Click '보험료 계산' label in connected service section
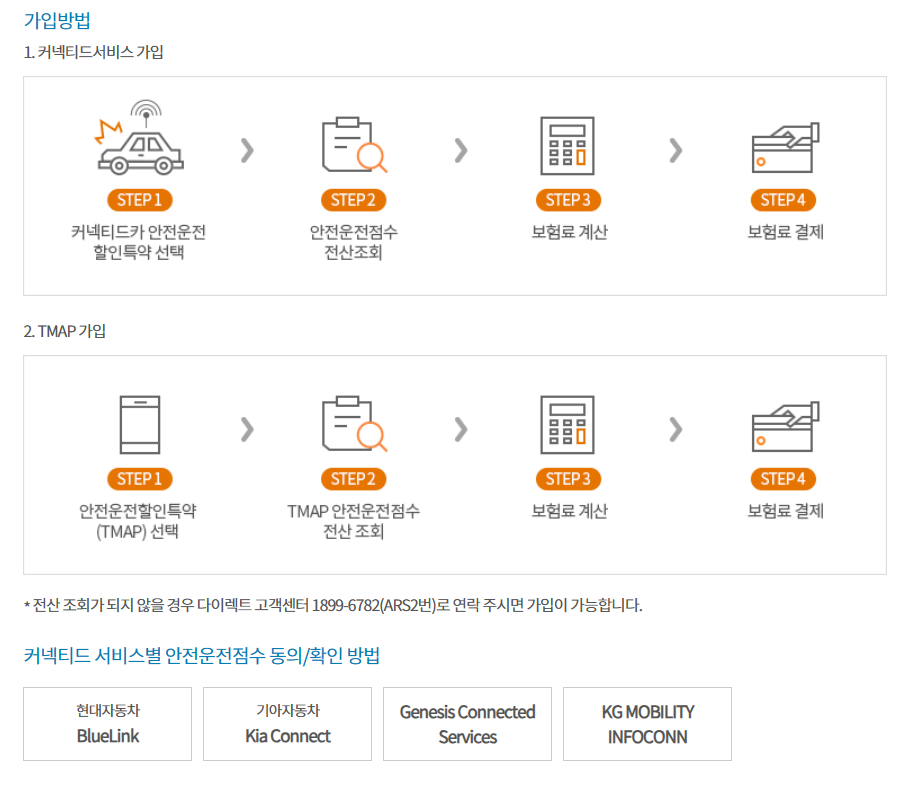 point(570,232)
